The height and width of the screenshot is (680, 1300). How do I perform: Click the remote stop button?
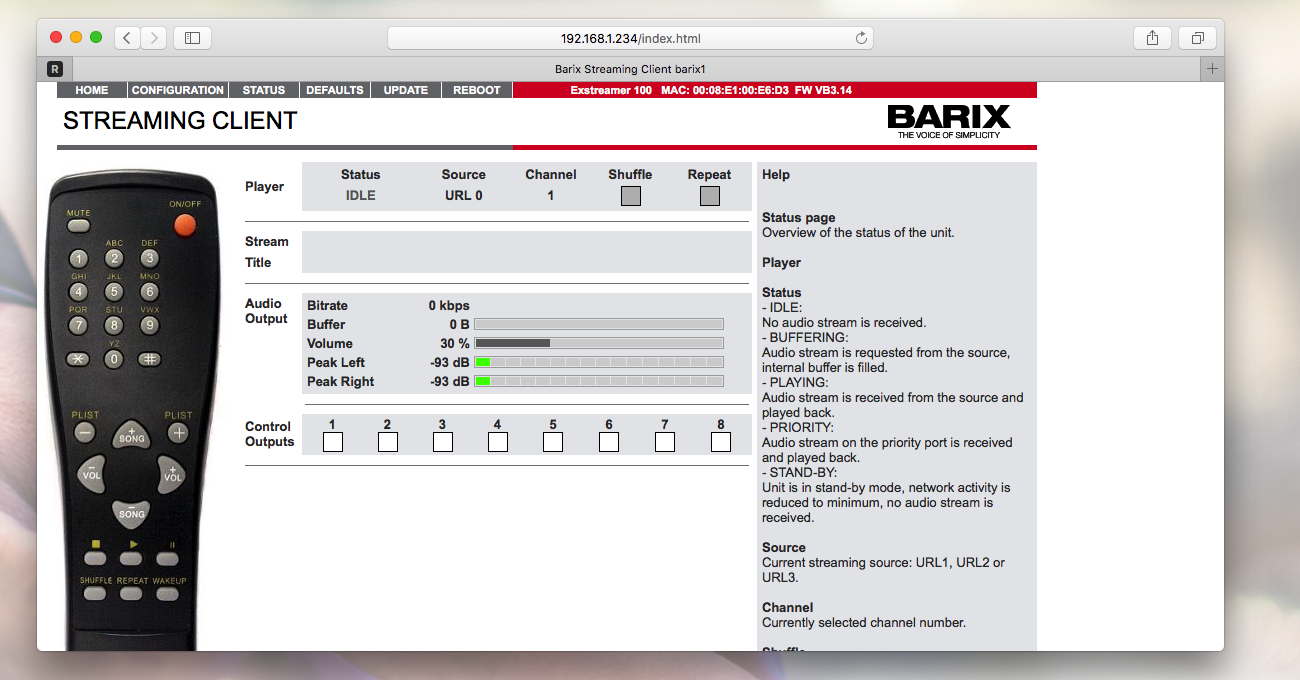[95, 557]
